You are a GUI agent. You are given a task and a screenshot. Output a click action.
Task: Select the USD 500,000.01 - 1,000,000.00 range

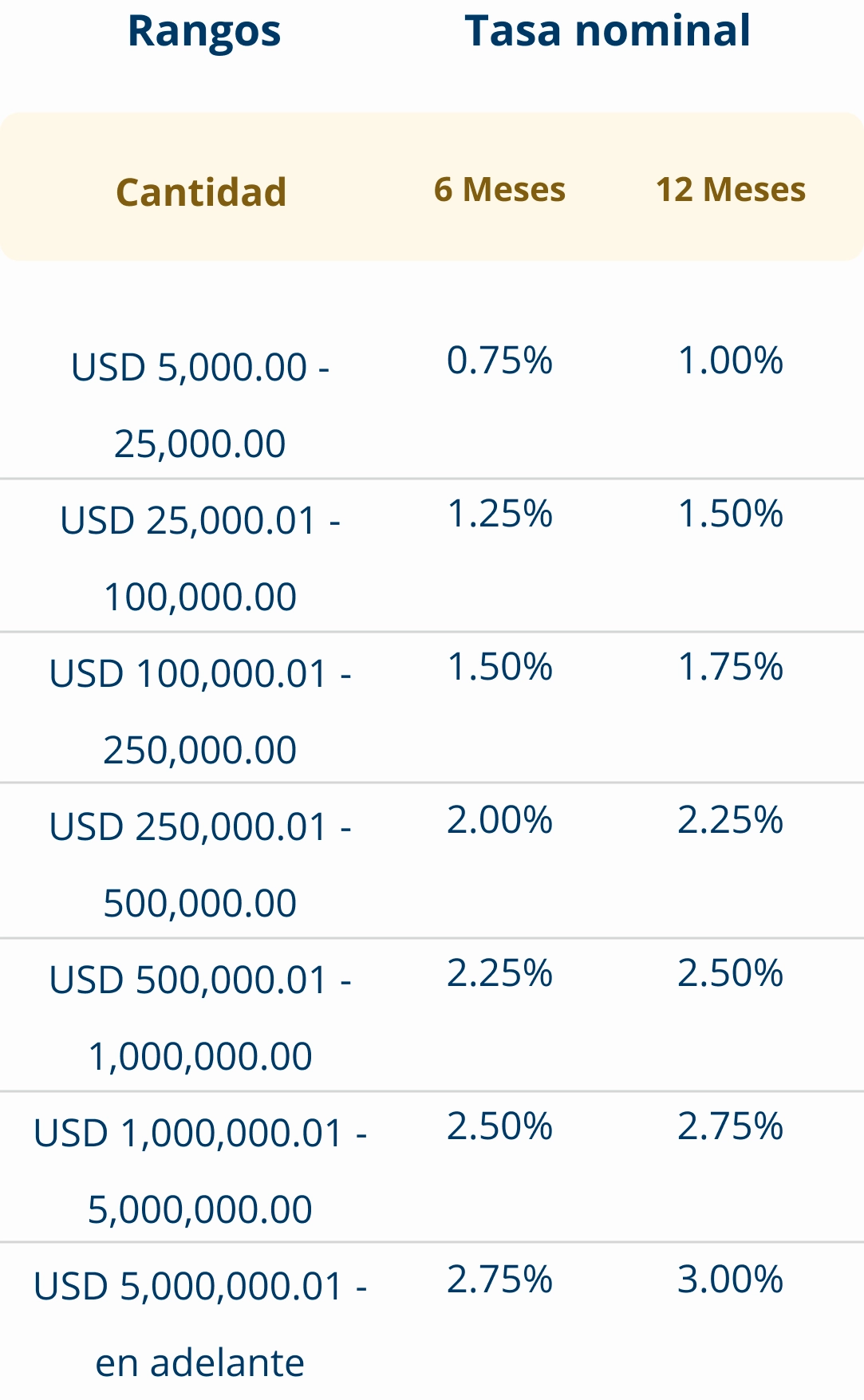(200, 1017)
